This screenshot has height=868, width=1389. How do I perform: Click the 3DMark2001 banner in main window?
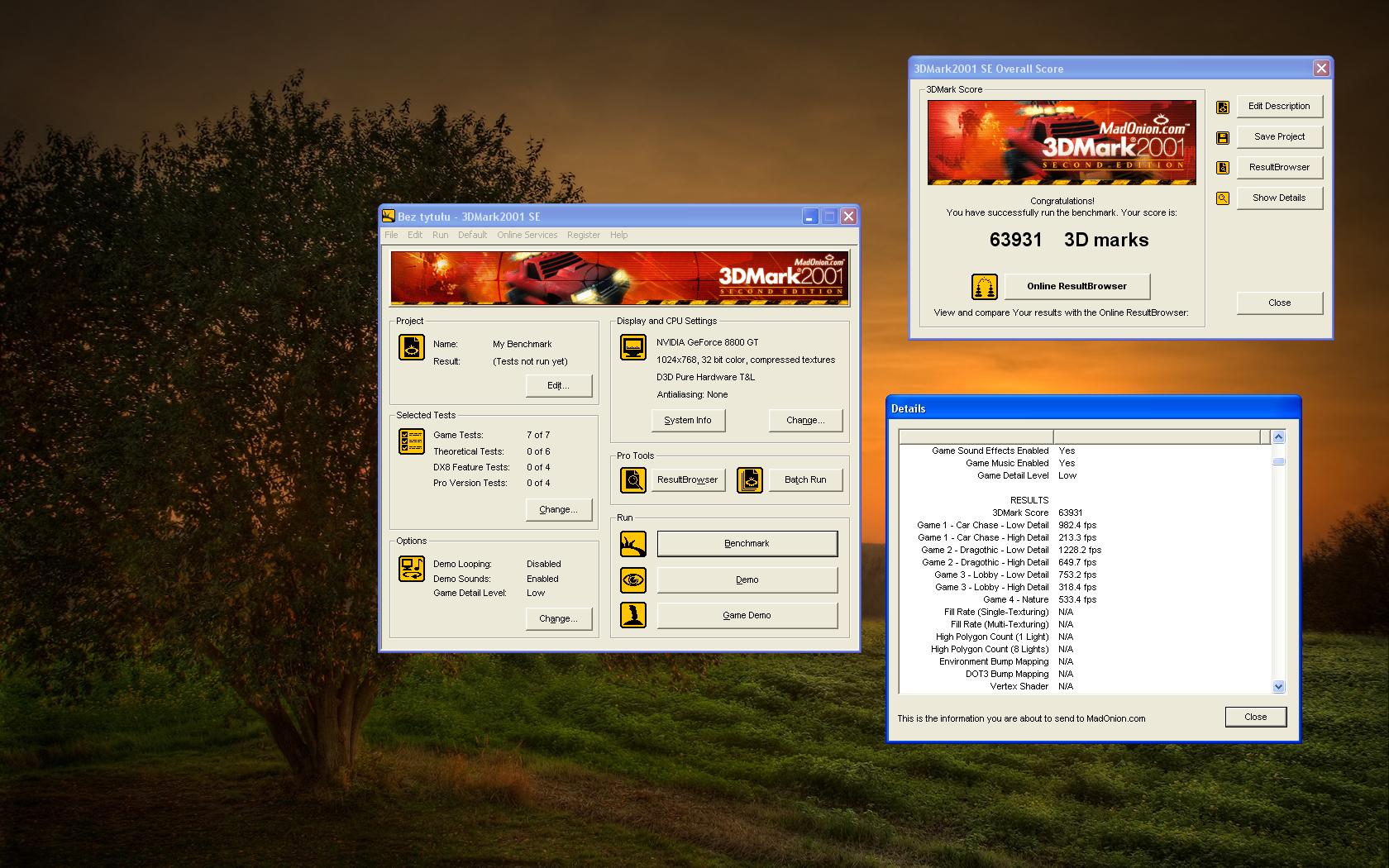pos(619,279)
